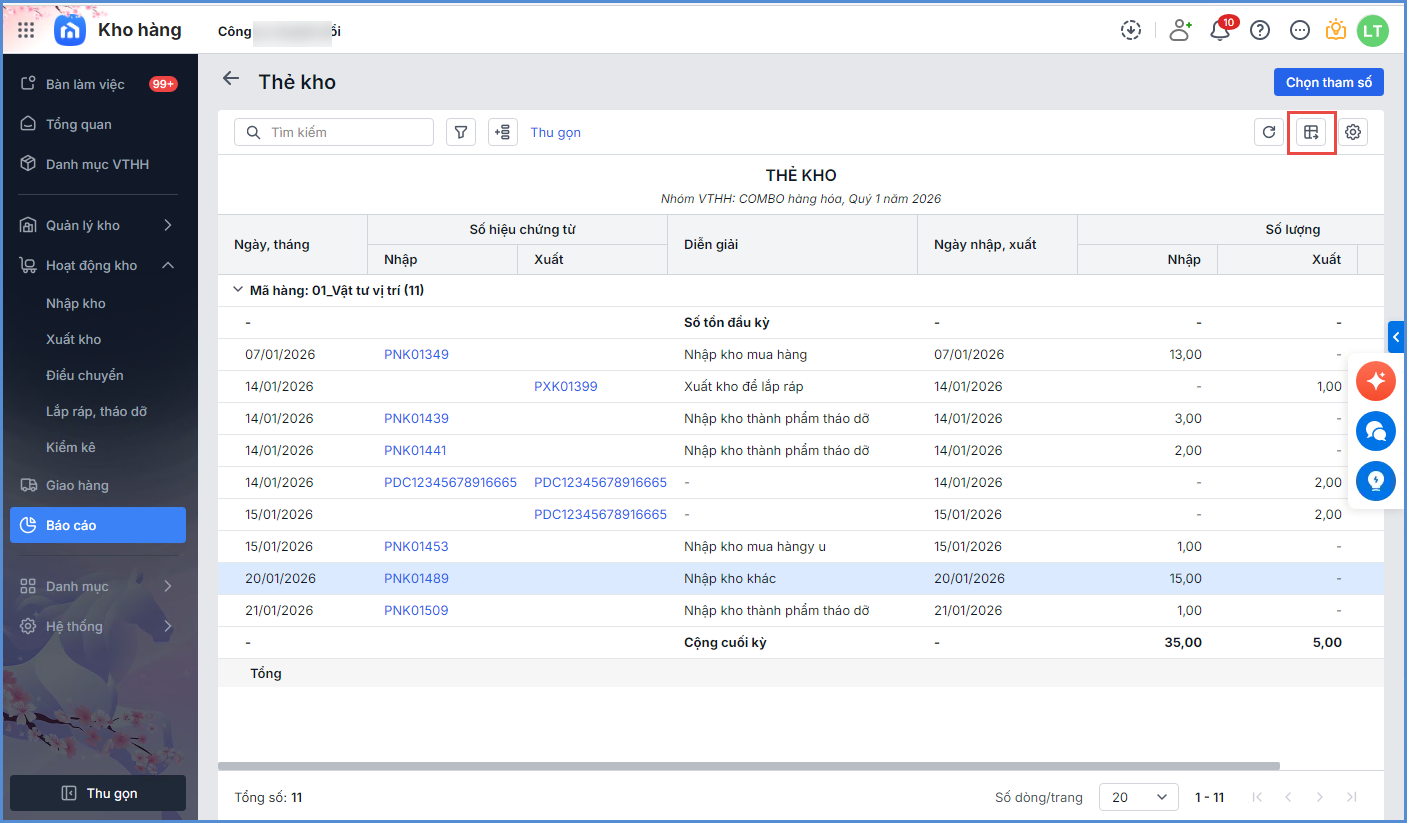Click the highlighted export table icon
Viewport: 1407px width, 823px height.
coord(1311,132)
